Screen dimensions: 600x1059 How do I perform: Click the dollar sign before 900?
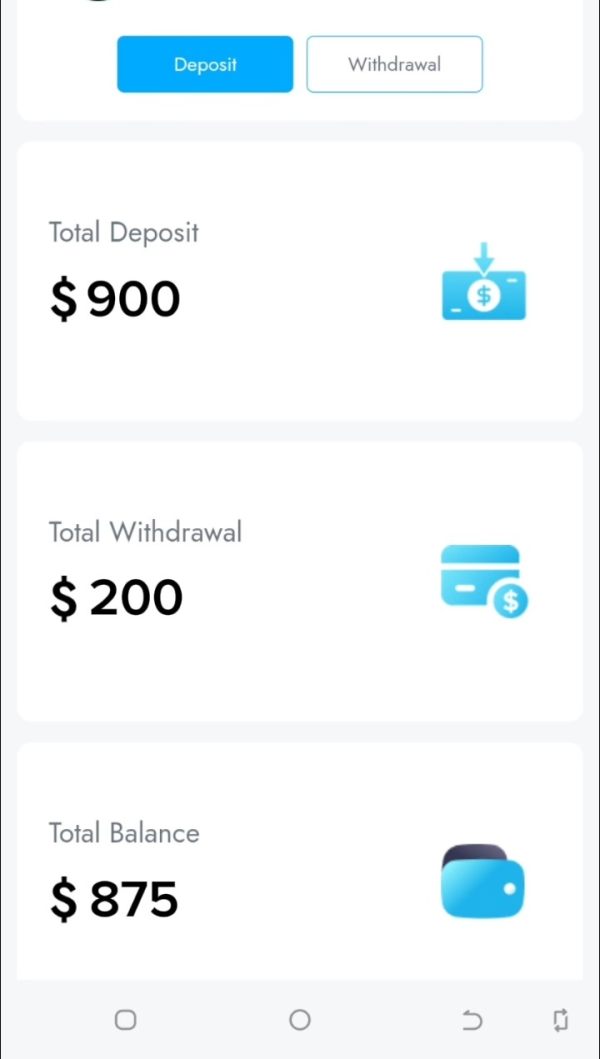(x=63, y=299)
